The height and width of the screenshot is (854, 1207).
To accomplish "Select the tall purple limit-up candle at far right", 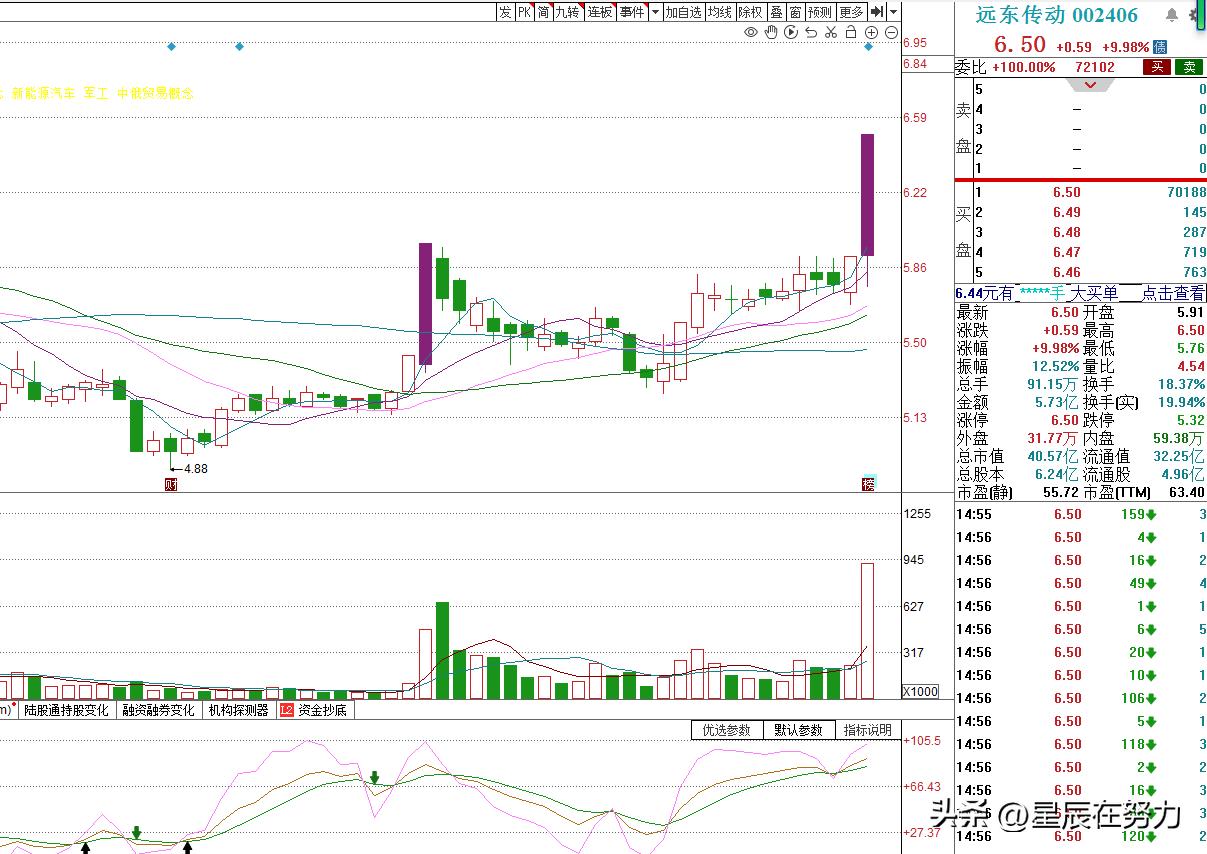I will [868, 194].
